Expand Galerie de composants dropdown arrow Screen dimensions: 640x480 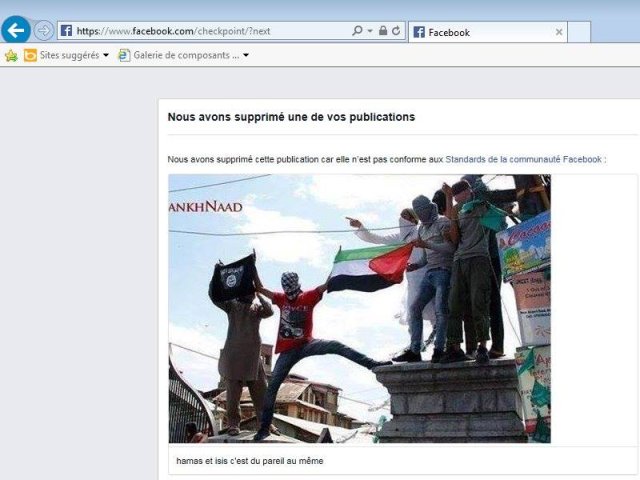(246, 55)
